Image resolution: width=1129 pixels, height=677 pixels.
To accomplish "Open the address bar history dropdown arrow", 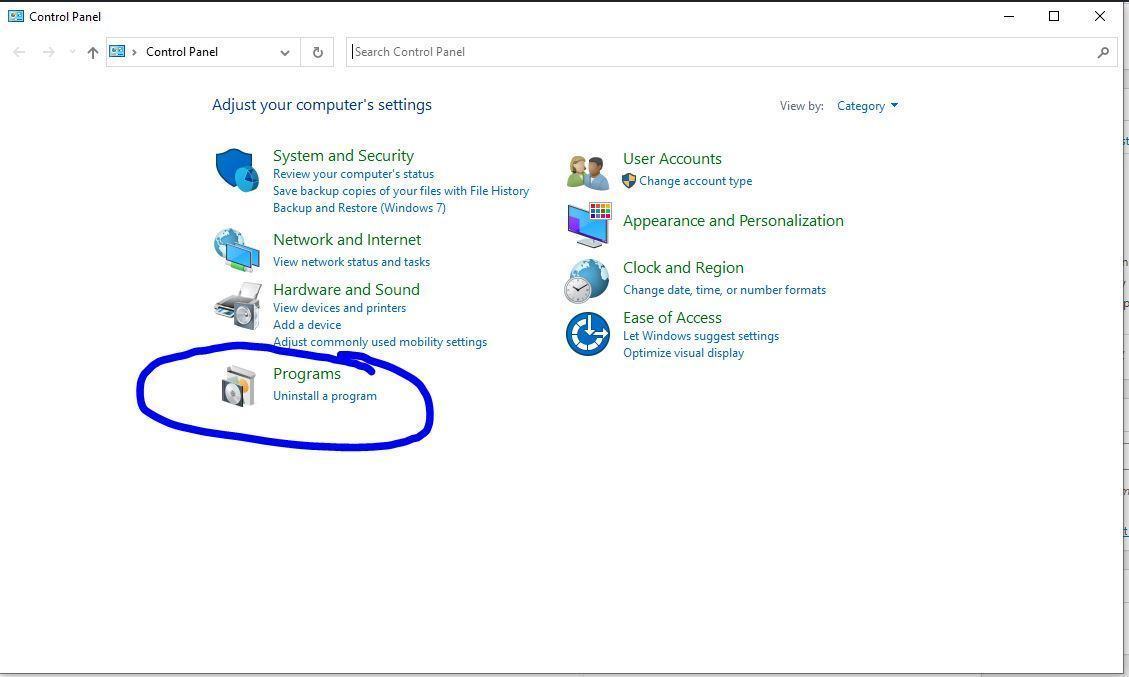I will pyautogui.click(x=285, y=52).
